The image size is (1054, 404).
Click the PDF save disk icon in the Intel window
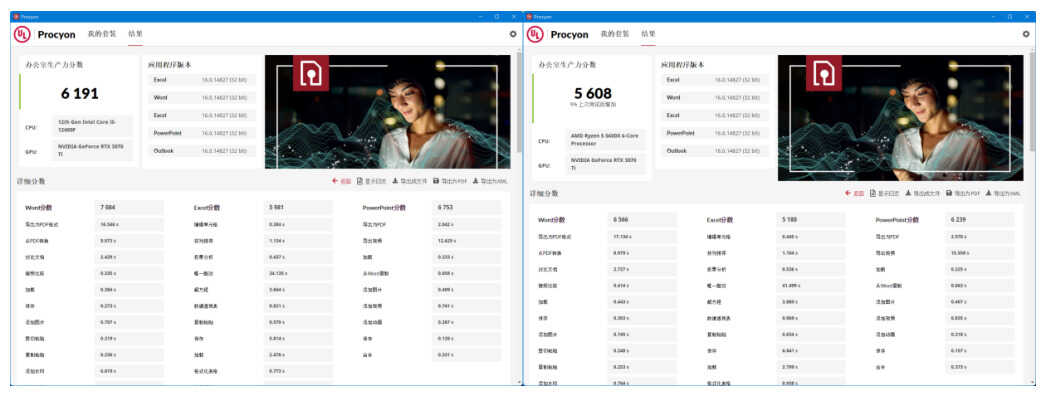pos(436,181)
